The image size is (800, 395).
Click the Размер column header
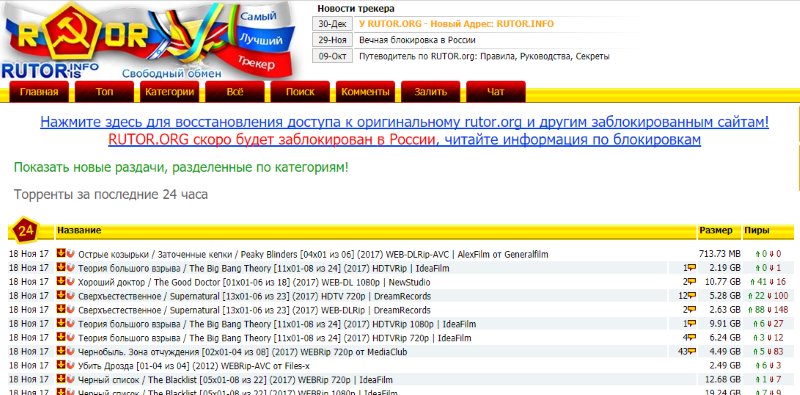click(x=715, y=231)
